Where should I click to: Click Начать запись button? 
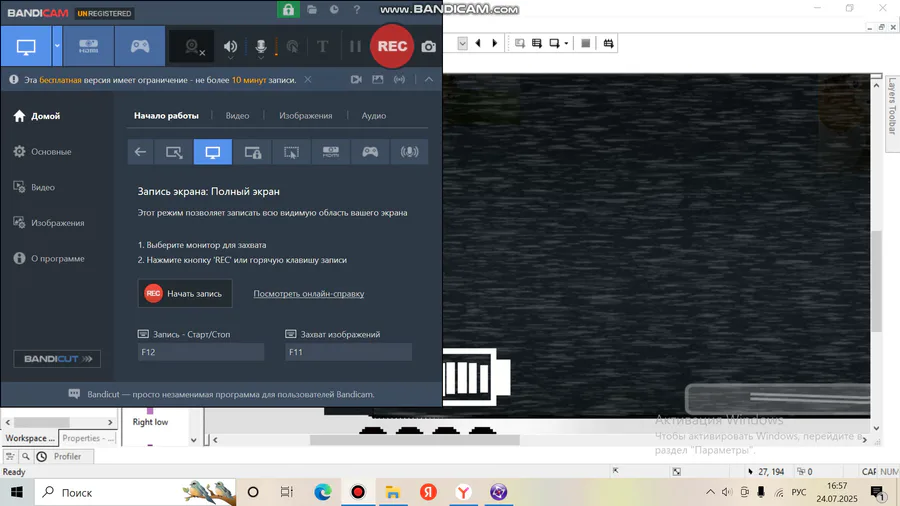(x=185, y=293)
